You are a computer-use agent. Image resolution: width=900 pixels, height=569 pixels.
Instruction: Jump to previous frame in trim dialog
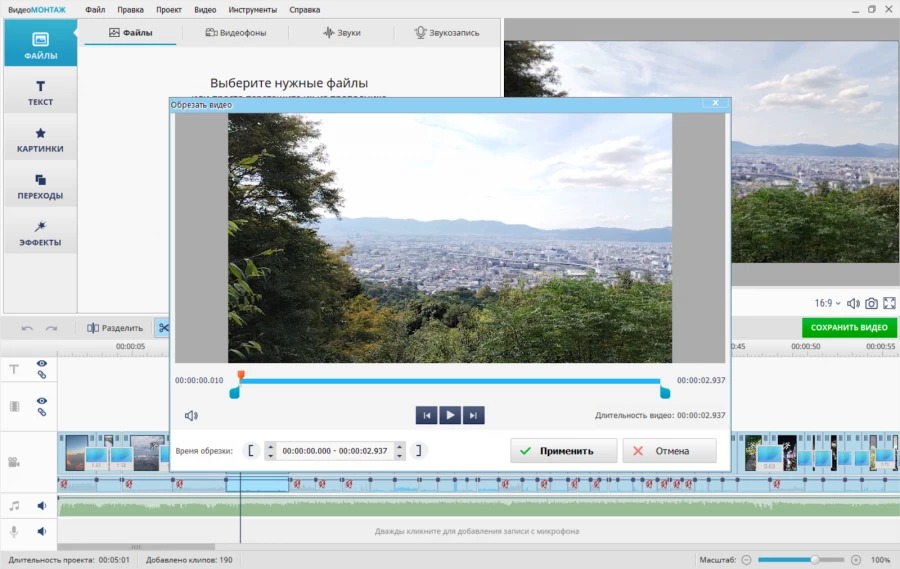(426, 415)
